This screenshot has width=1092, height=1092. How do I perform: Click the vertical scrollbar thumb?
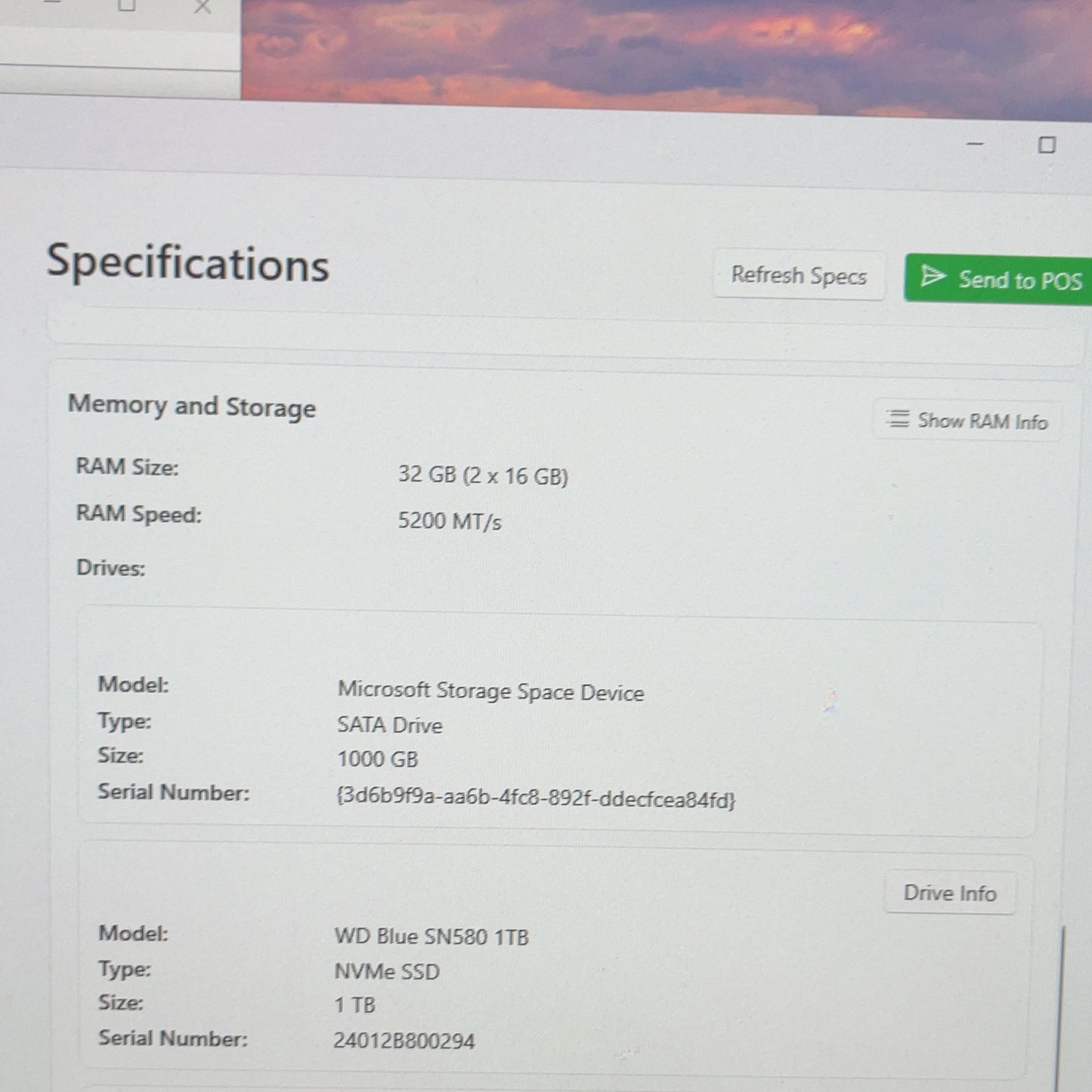coord(1062,1009)
